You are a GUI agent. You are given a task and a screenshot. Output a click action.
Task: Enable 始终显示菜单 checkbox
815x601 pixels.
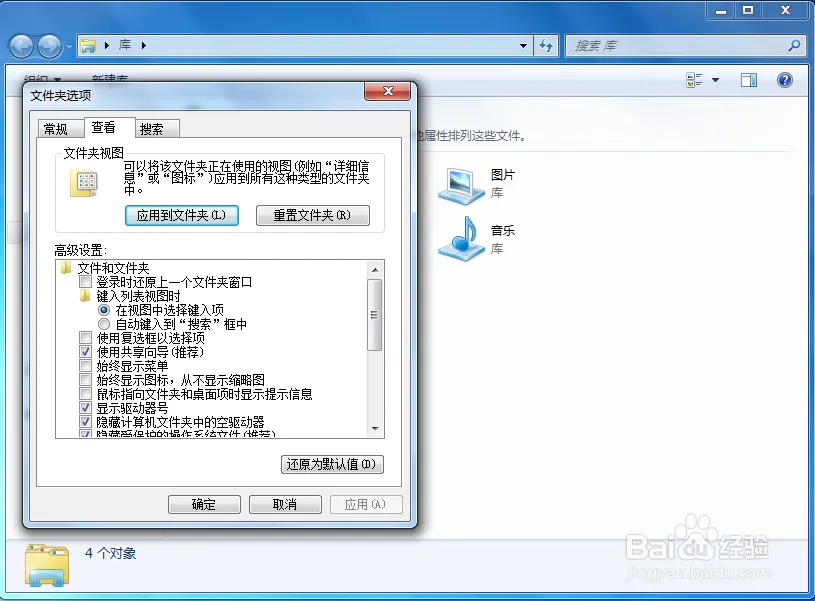[85, 366]
